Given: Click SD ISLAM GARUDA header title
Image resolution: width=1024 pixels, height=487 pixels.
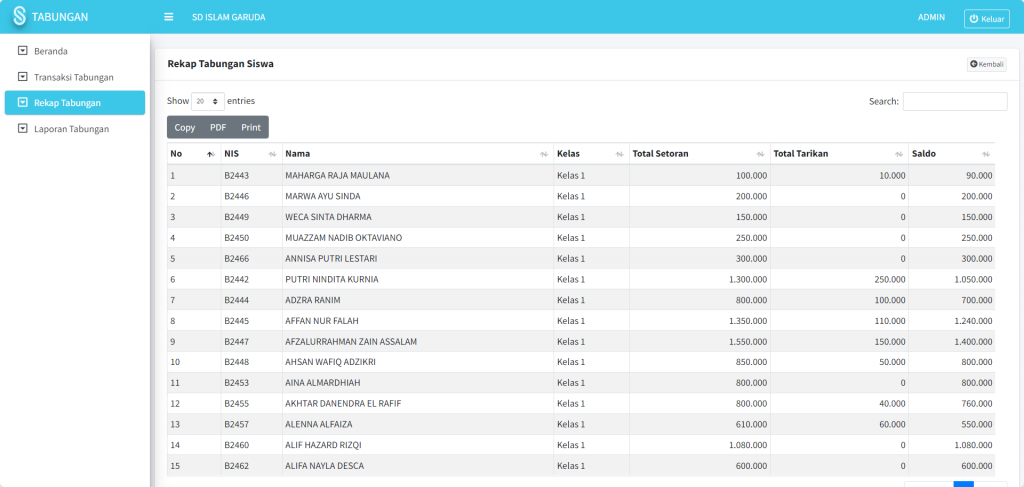Looking at the screenshot, I should [229, 18].
